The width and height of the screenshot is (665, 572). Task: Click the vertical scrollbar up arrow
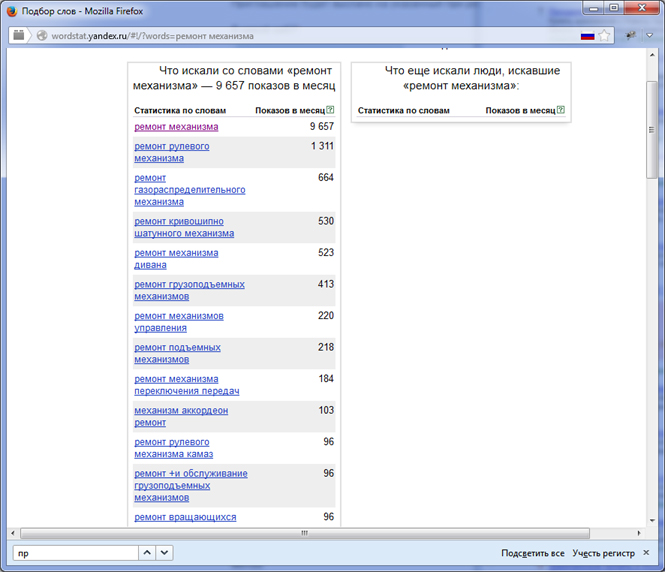click(x=652, y=55)
